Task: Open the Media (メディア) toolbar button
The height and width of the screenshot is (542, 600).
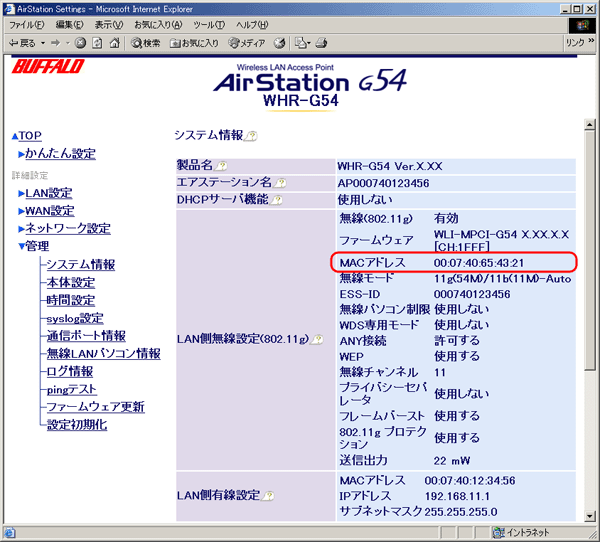Action: (x=247, y=43)
